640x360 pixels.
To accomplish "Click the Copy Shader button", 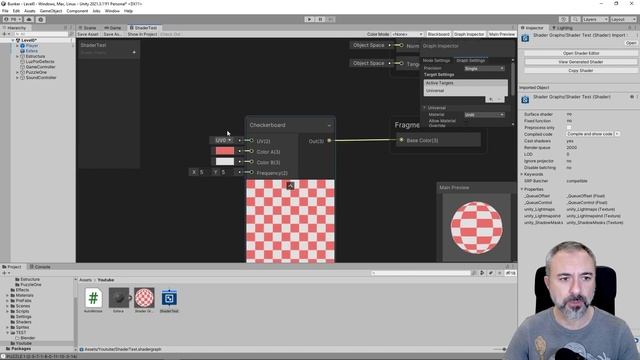I will [581, 70].
